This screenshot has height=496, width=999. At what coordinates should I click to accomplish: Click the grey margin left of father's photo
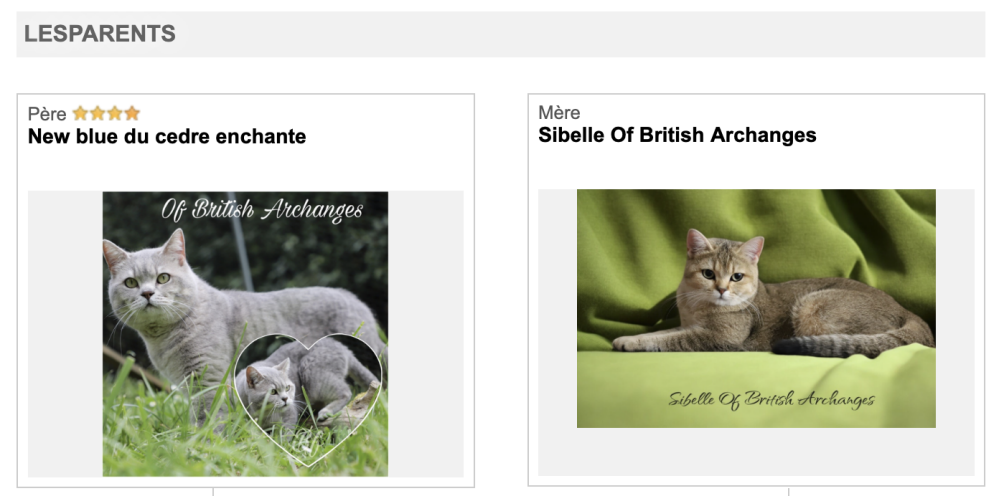(65, 333)
